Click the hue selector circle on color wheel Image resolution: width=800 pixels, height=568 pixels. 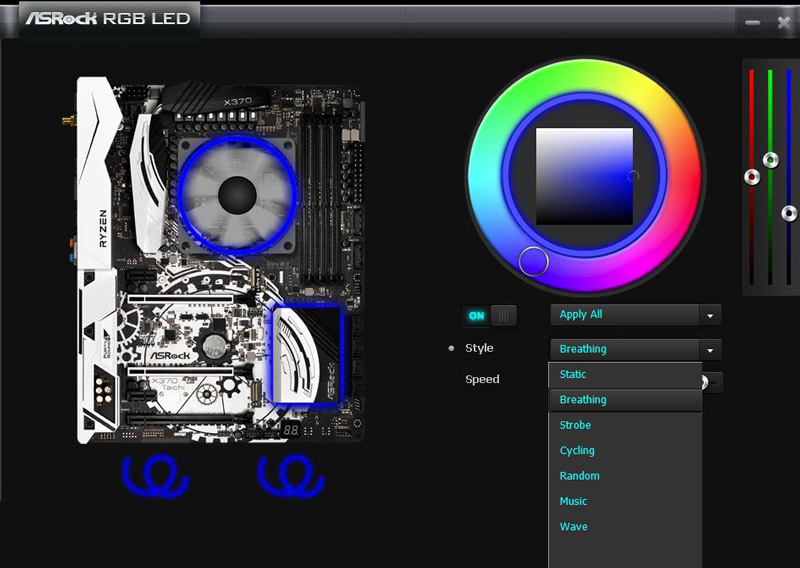pos(533,261)
